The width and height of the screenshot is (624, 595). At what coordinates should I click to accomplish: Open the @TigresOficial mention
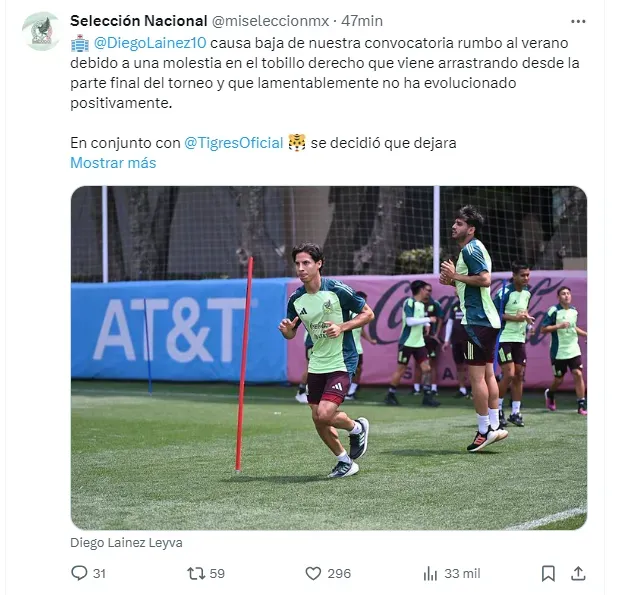tap(234, 143)
